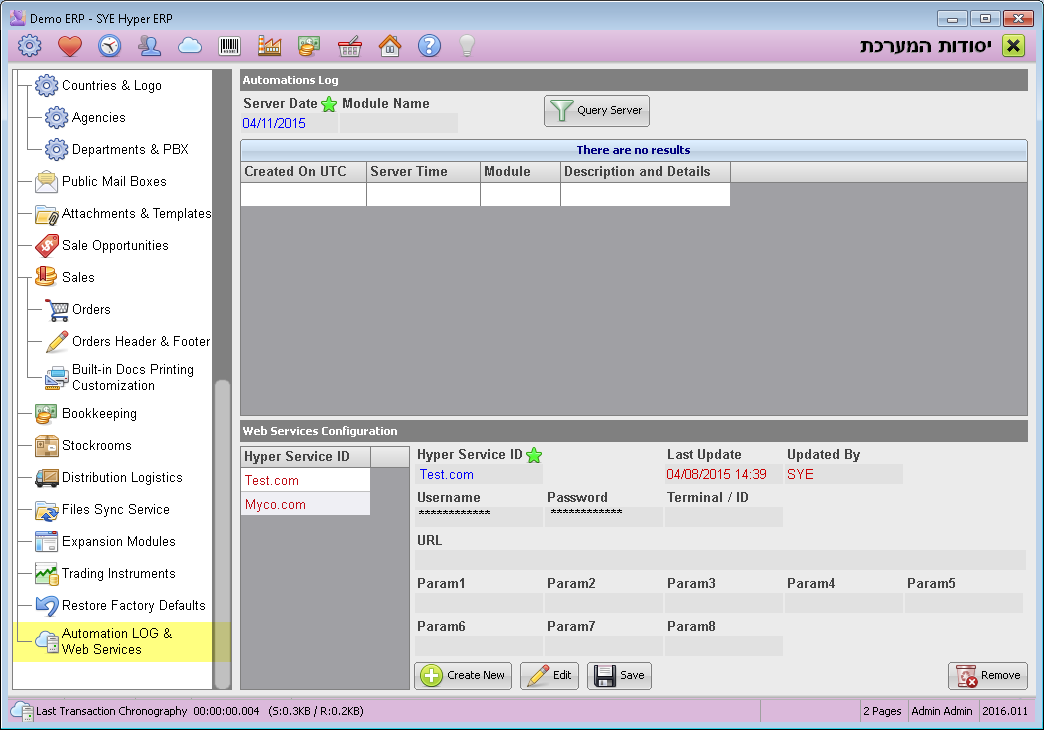Click the Edit button
Viewport: 1044px width, 730px height.
pyautogui.click(x=549, y=675)
